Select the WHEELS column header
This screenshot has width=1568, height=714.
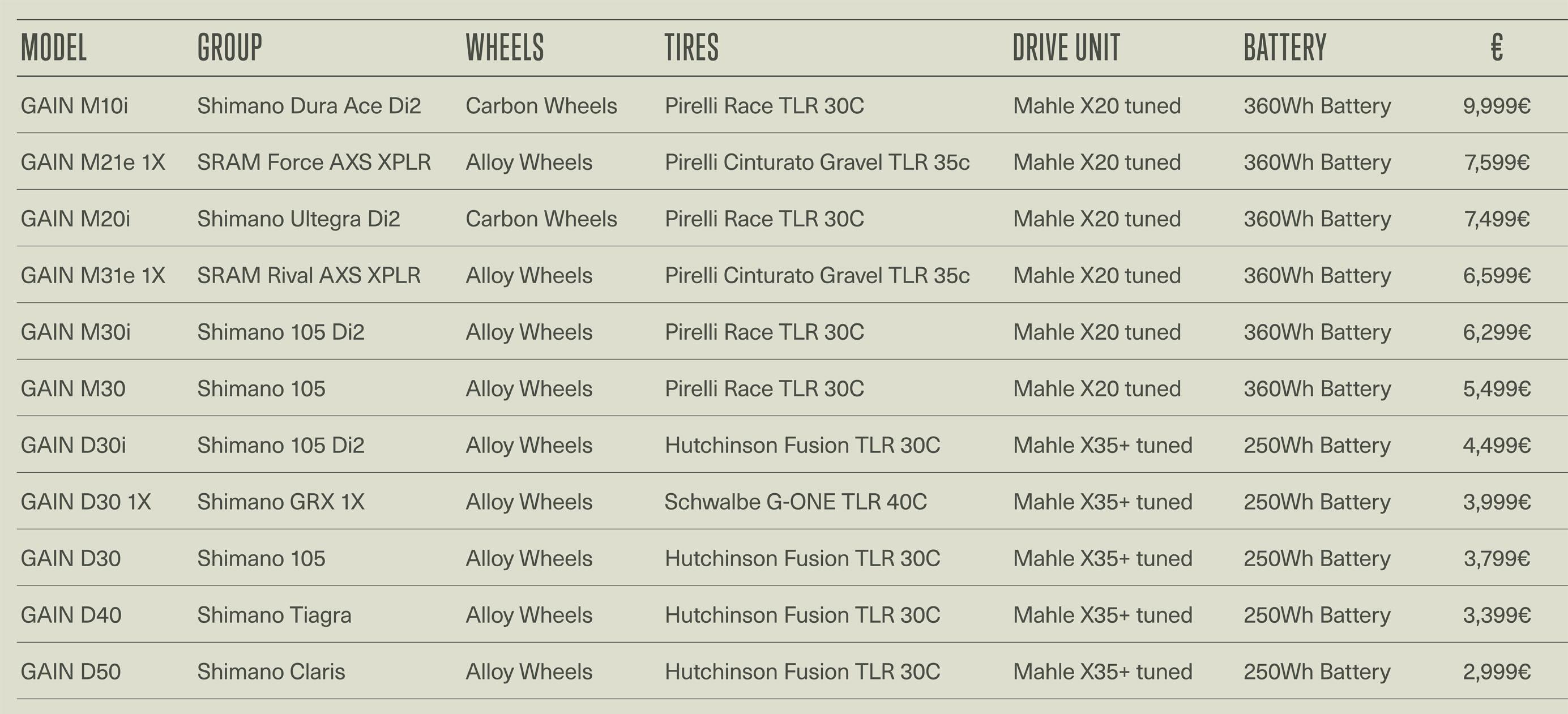(505, 48)
